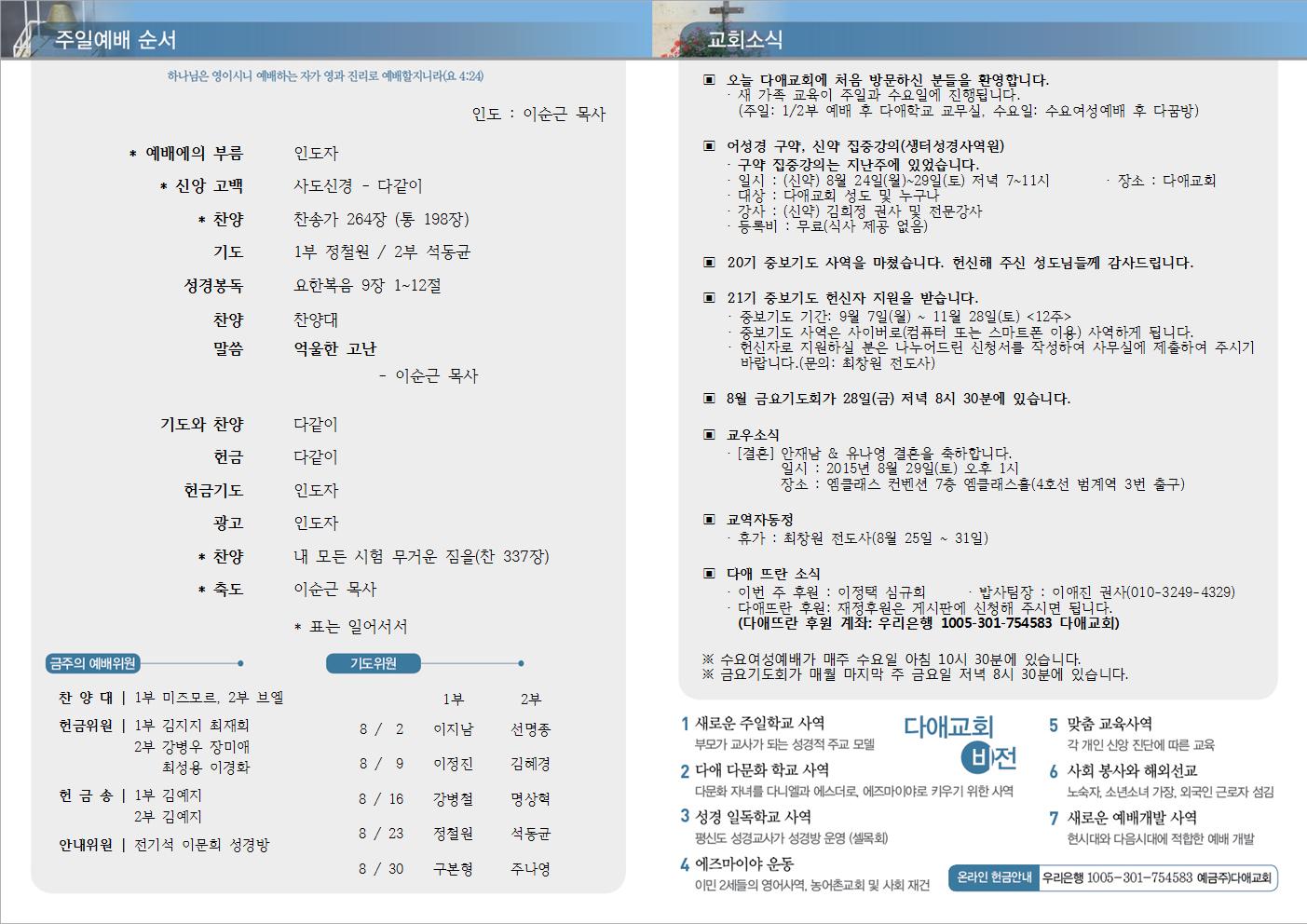Click square bullet beside 어성경 구약, 신약 집중강의
The width and height of the screenshot is (1307, 924).
click(x=709, y=146)
